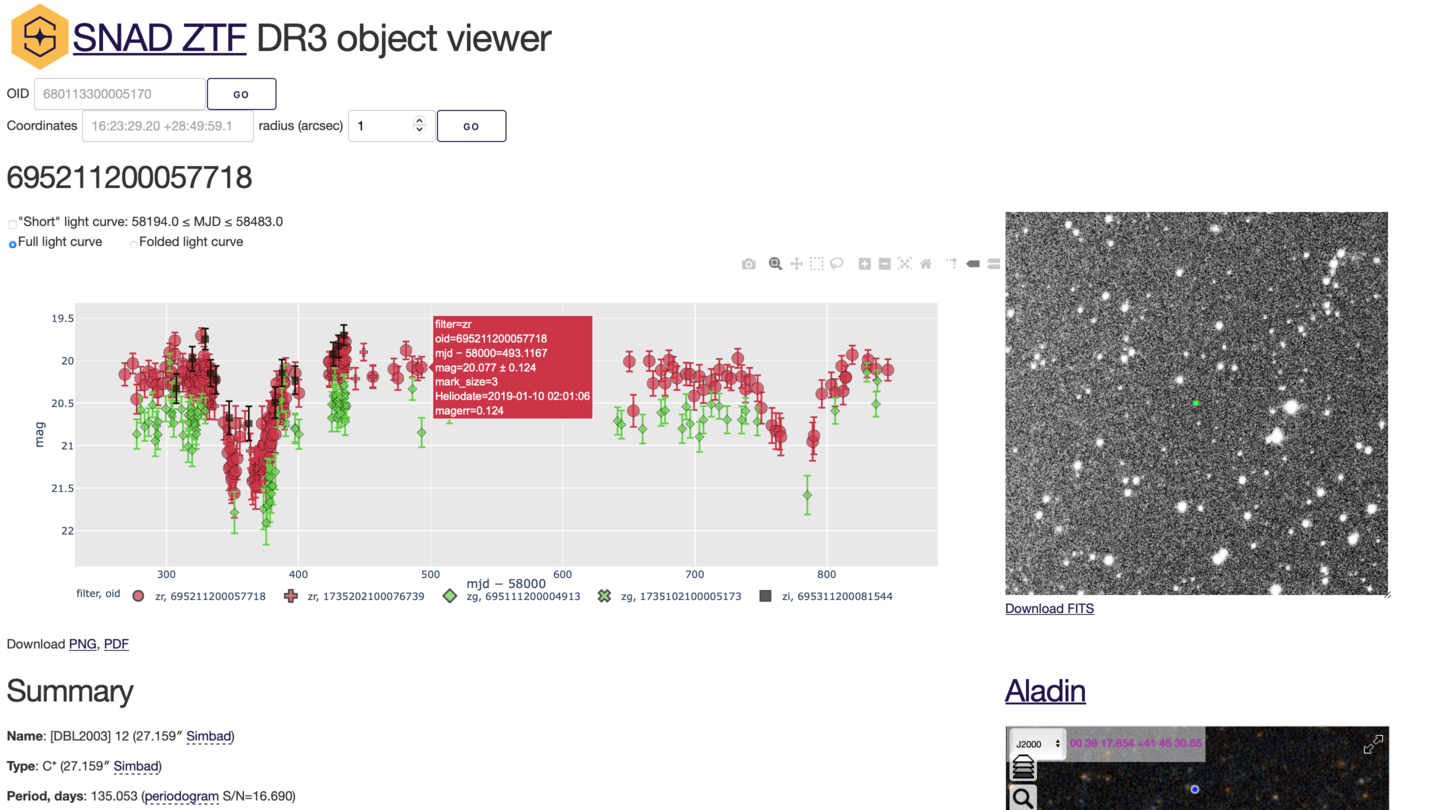
Task: Click the SNAD hexagon logo
Action: click(39, 37)
